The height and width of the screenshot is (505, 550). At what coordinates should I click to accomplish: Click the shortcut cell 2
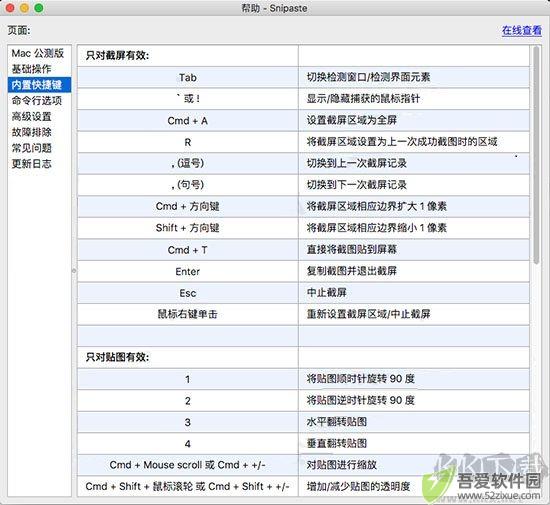[188, 401]
